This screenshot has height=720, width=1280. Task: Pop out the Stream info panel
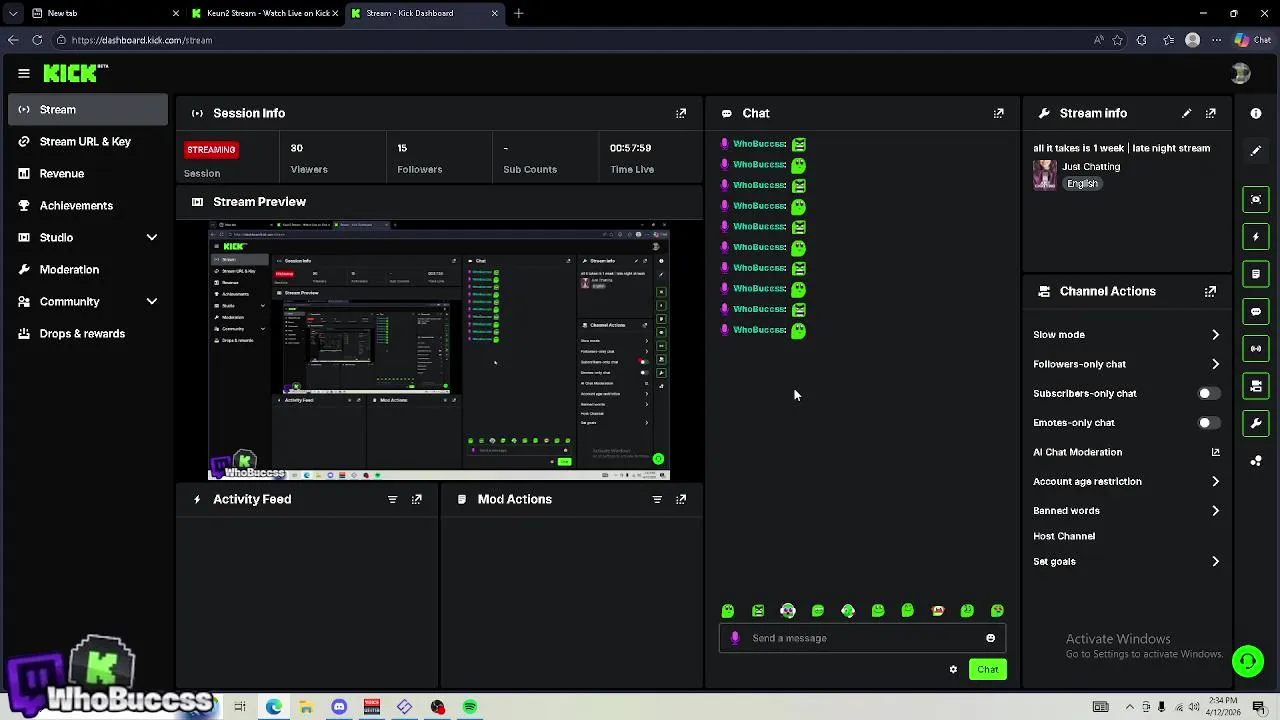pos(1211,113)
